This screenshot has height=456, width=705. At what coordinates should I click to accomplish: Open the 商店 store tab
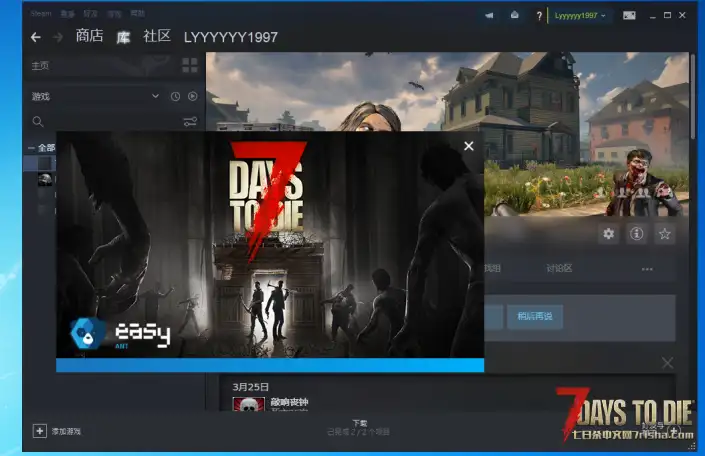pyautogui.click(x=89, y=37)
